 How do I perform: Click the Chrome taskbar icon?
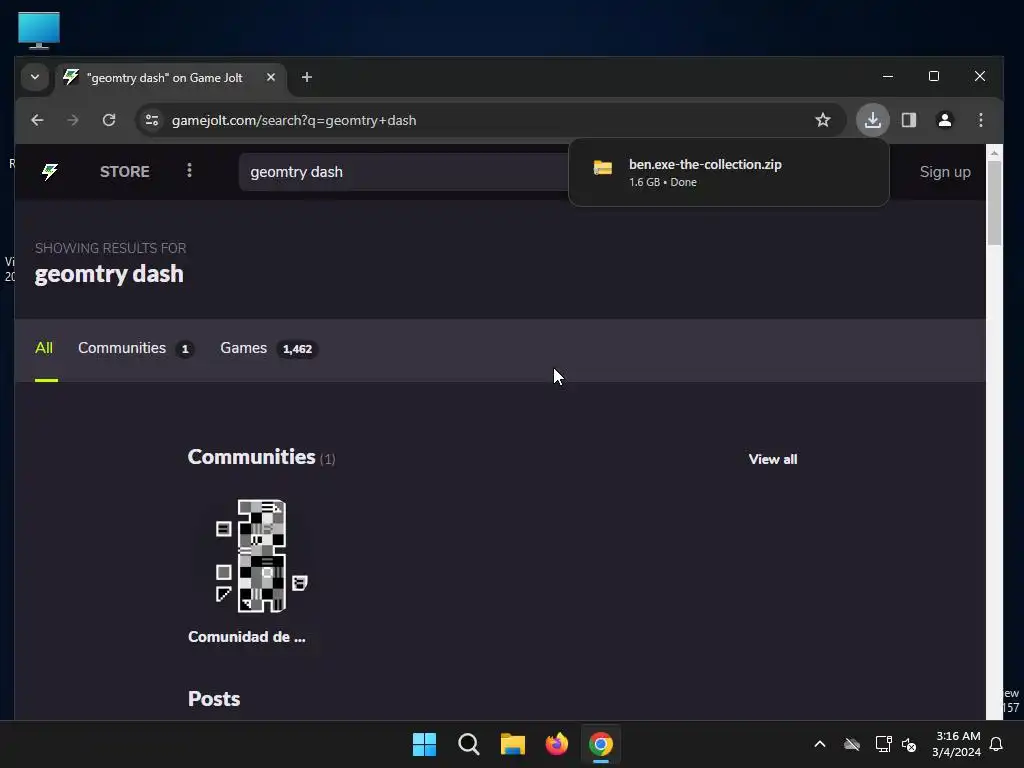[x=601, y=744]
